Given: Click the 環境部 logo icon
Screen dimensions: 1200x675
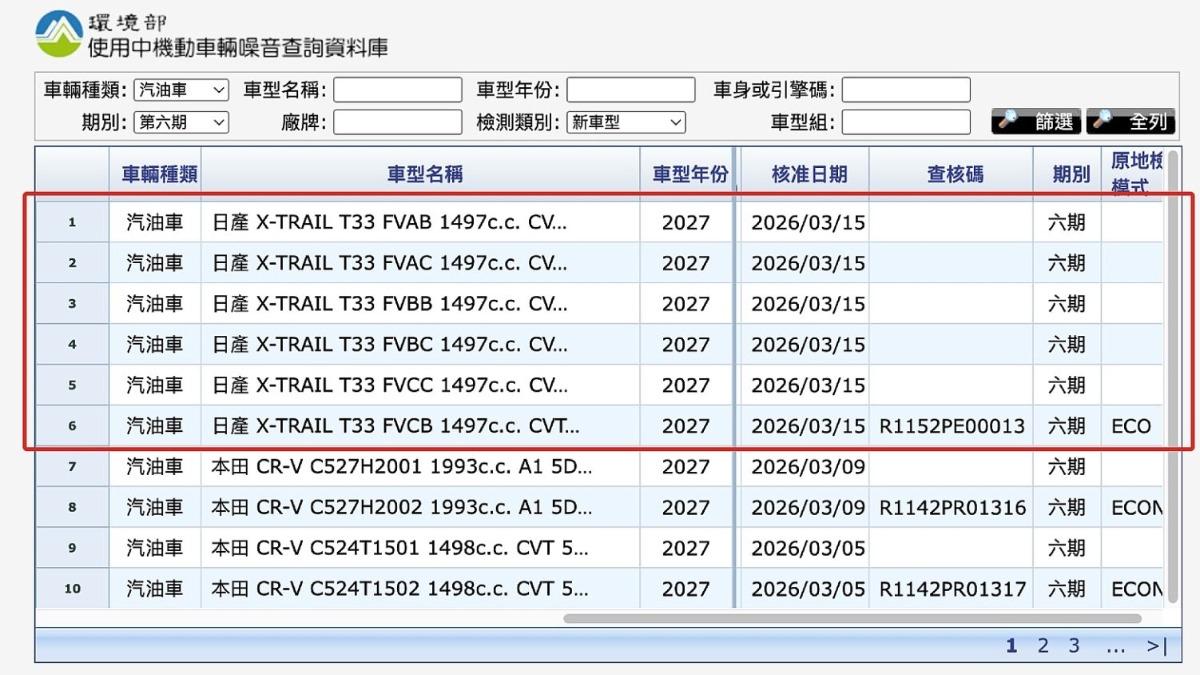Looking at the screenshot, I should [59, 34].
